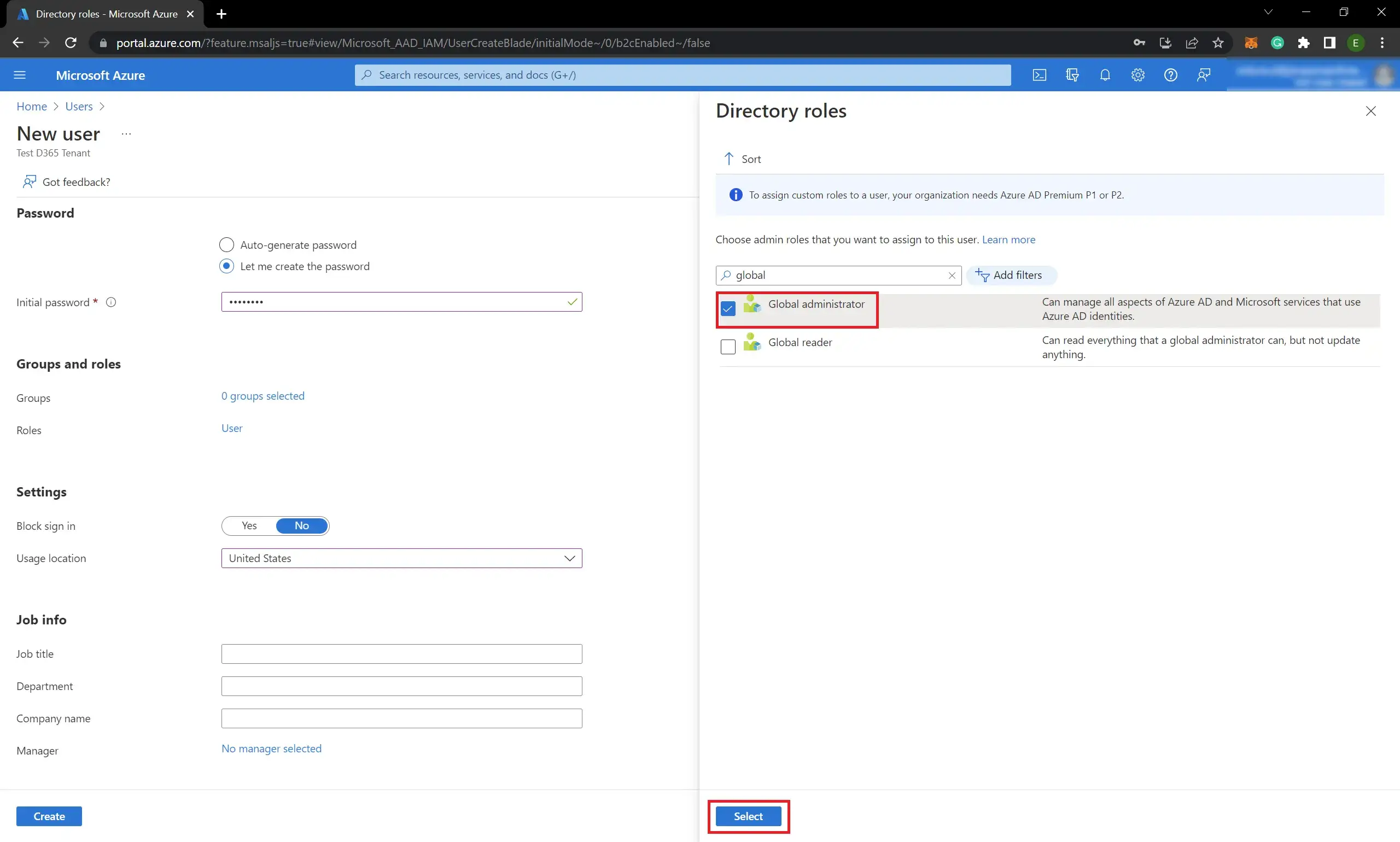Toggle Block sign-in to Yes
Screen dimensions: 1400x842
(248, 525)
